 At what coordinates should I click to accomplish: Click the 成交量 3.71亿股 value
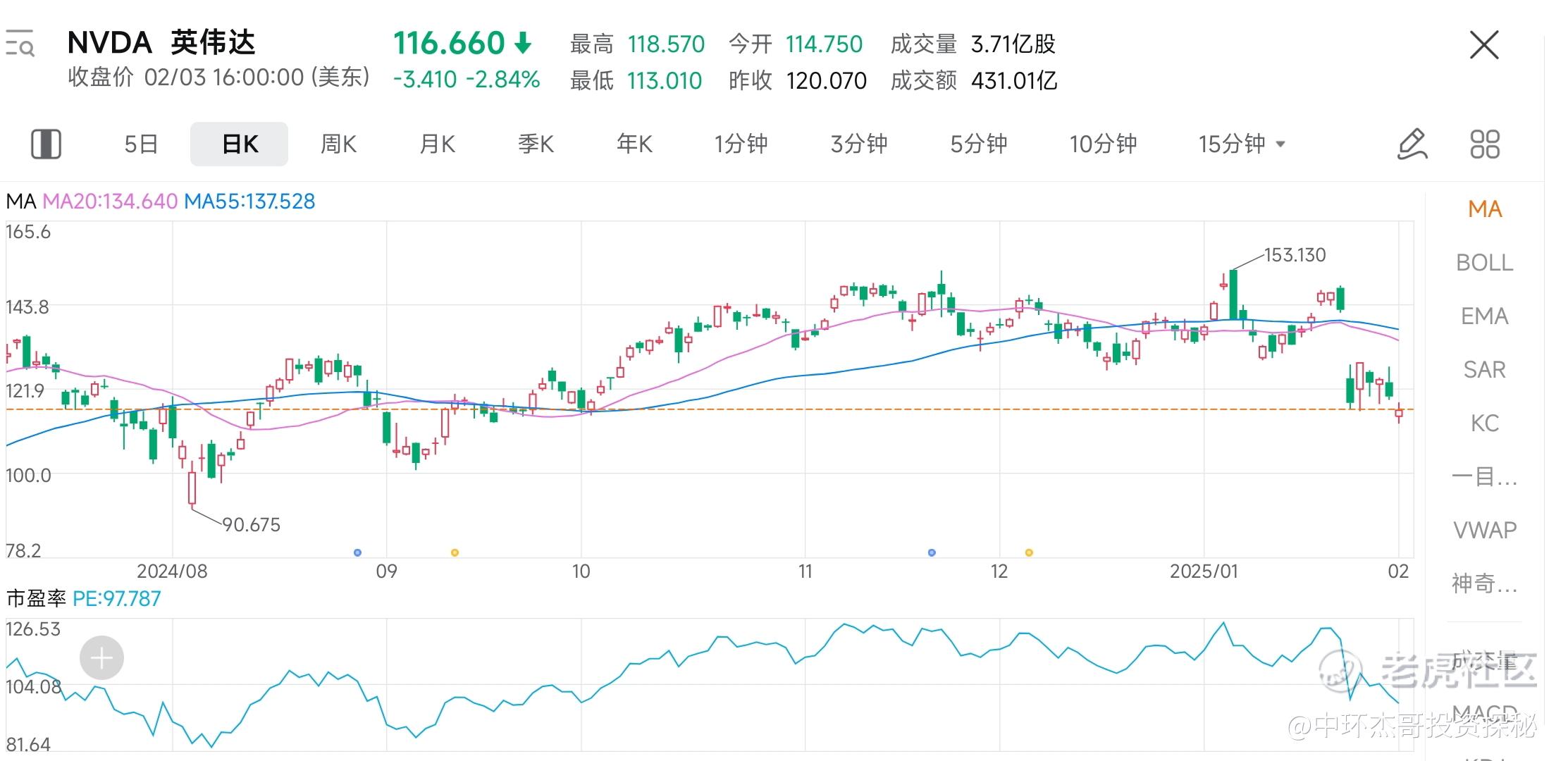[1013, 44]
